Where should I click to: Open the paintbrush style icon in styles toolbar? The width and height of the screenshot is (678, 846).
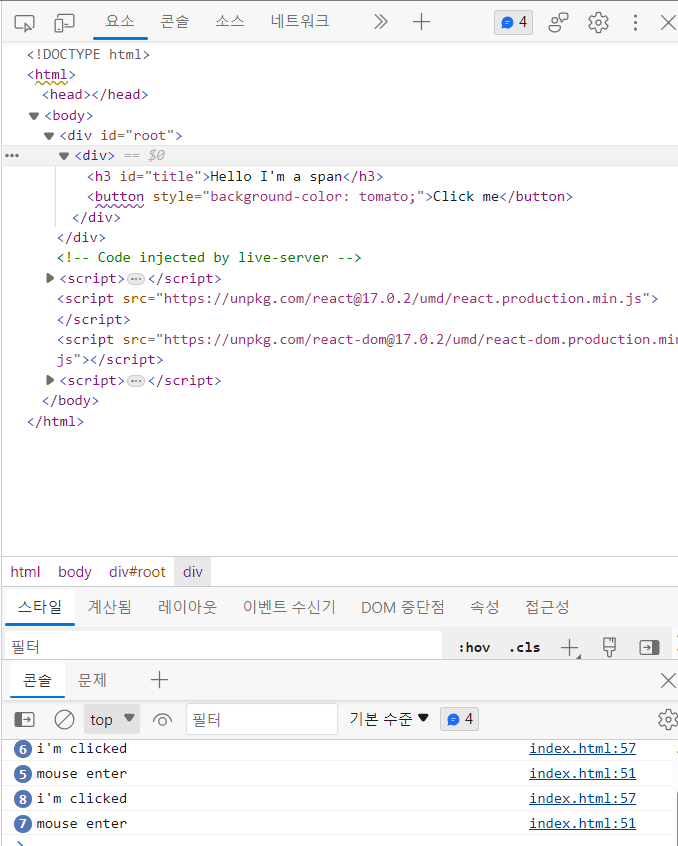609,647
